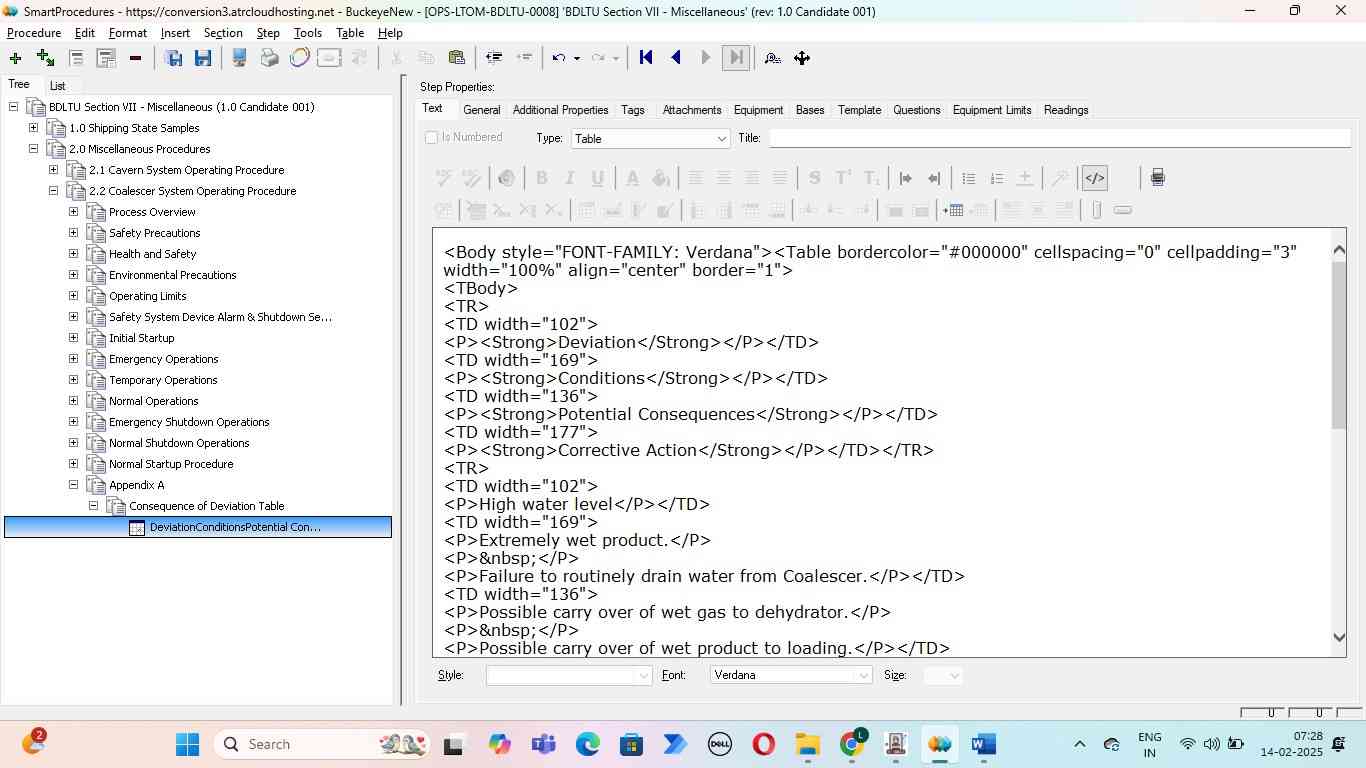This screenshot has height=768, width=1366.
Task: Select Emergency Operations tree item
Action: click(x=164, y=359)
